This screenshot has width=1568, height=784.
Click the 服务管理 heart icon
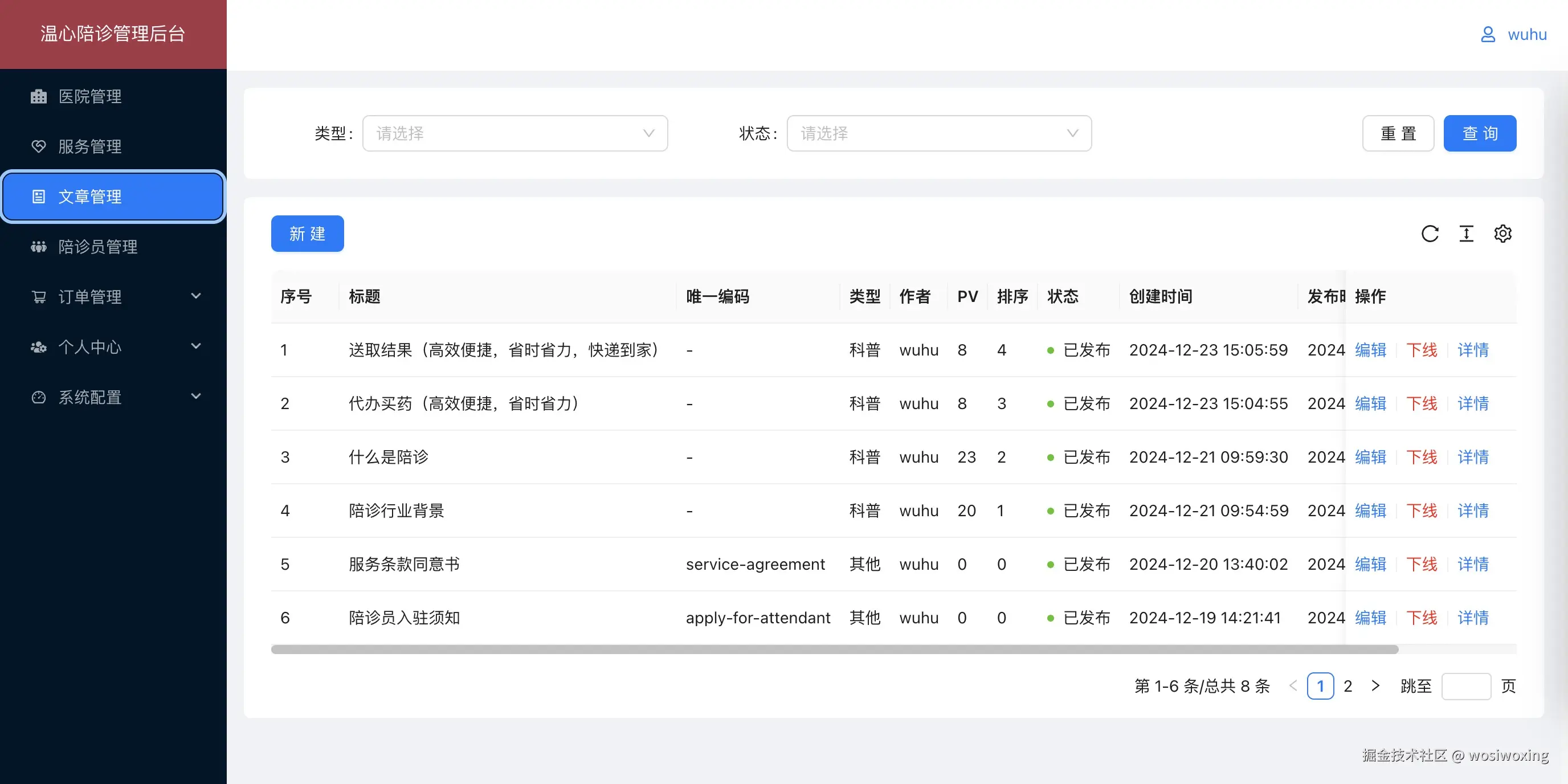[x=38, y=146]
